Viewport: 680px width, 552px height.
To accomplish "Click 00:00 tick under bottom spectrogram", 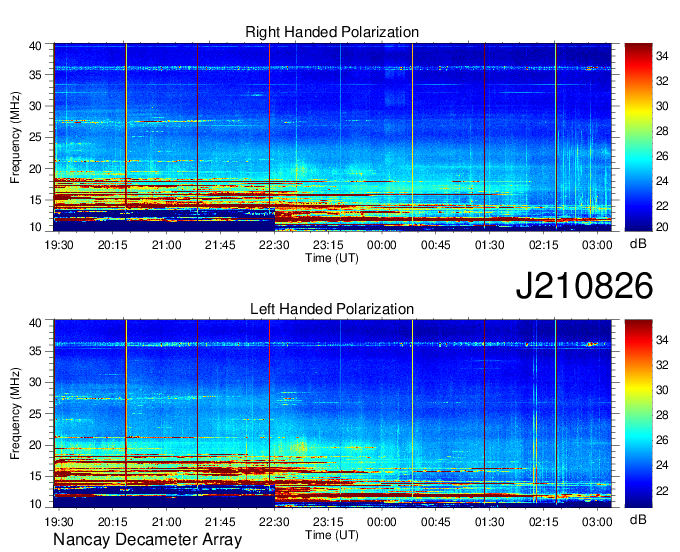I will point(382,522).
